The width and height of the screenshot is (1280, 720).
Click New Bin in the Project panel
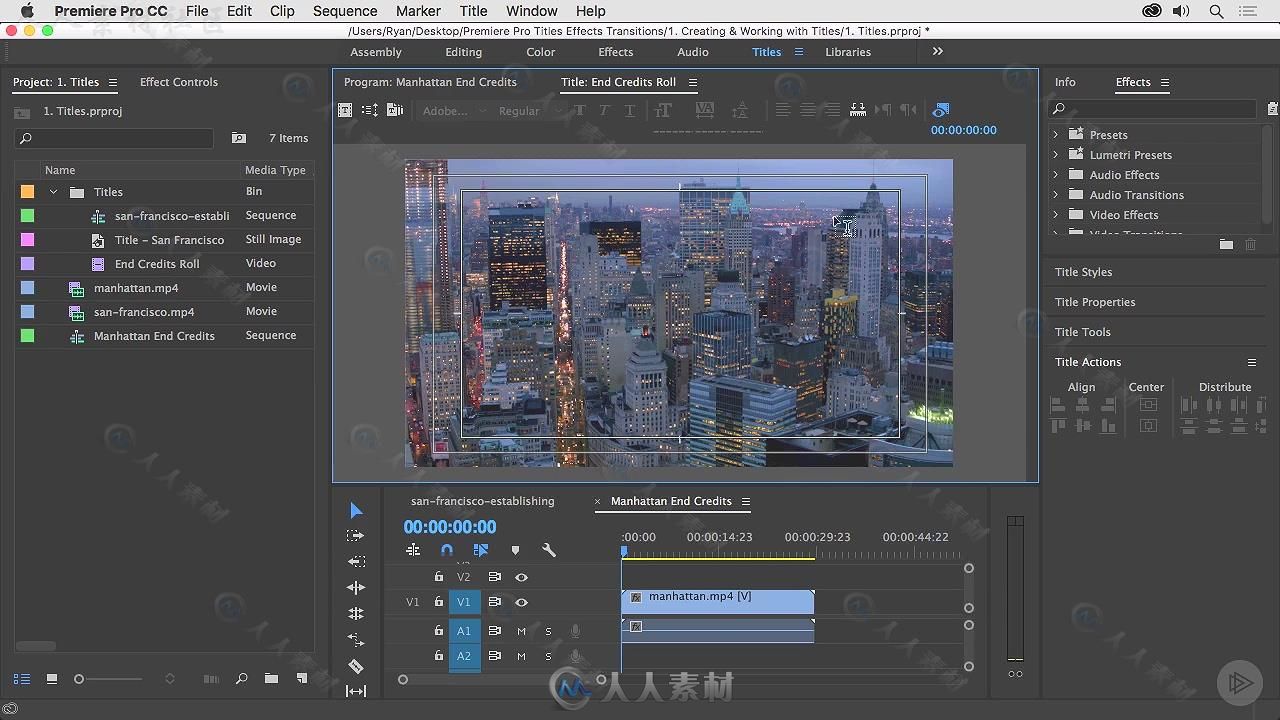[271, 679]
